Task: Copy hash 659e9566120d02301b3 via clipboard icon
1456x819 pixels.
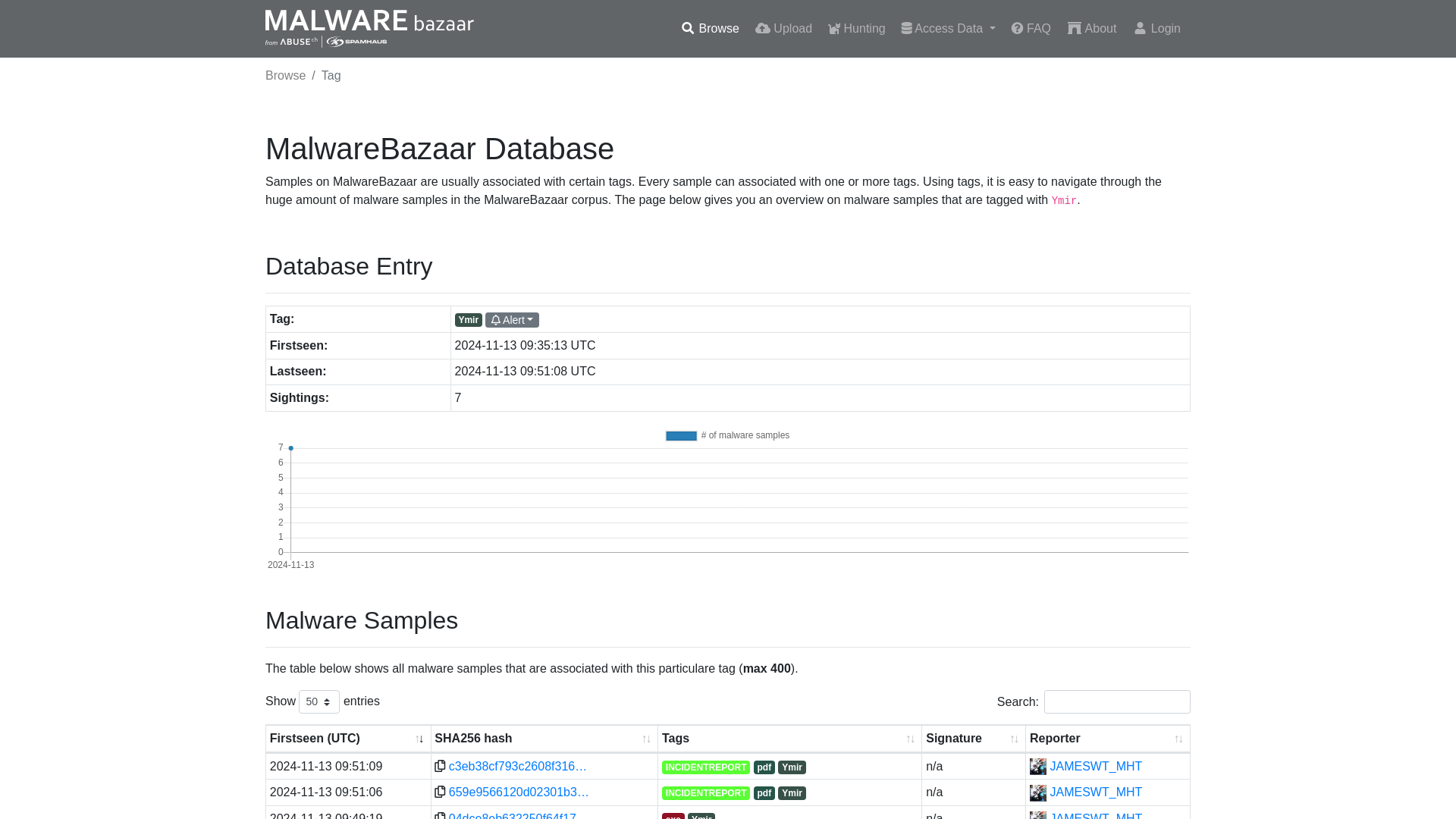Action: click(440, 792)
